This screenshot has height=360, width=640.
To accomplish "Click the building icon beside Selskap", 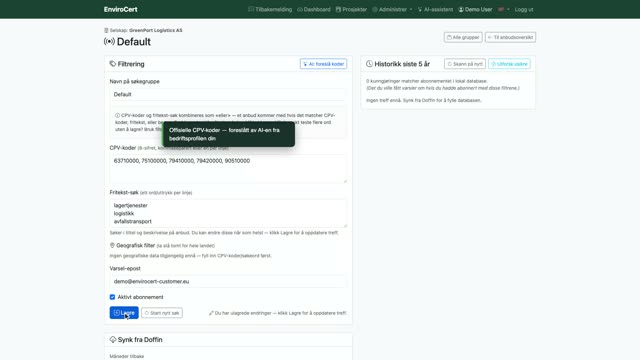I will click(x=106, y=30).
